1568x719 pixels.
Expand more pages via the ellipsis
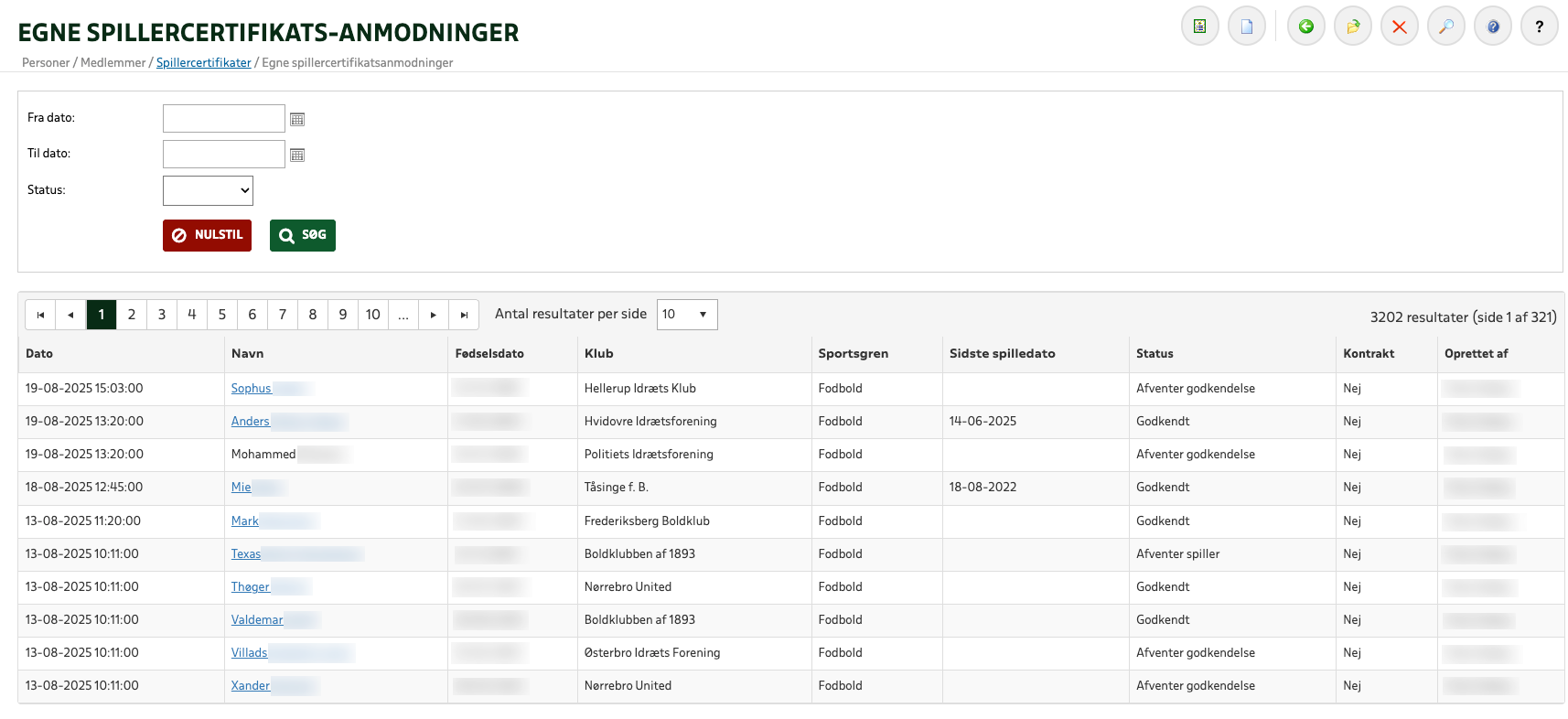coord(403,315)
